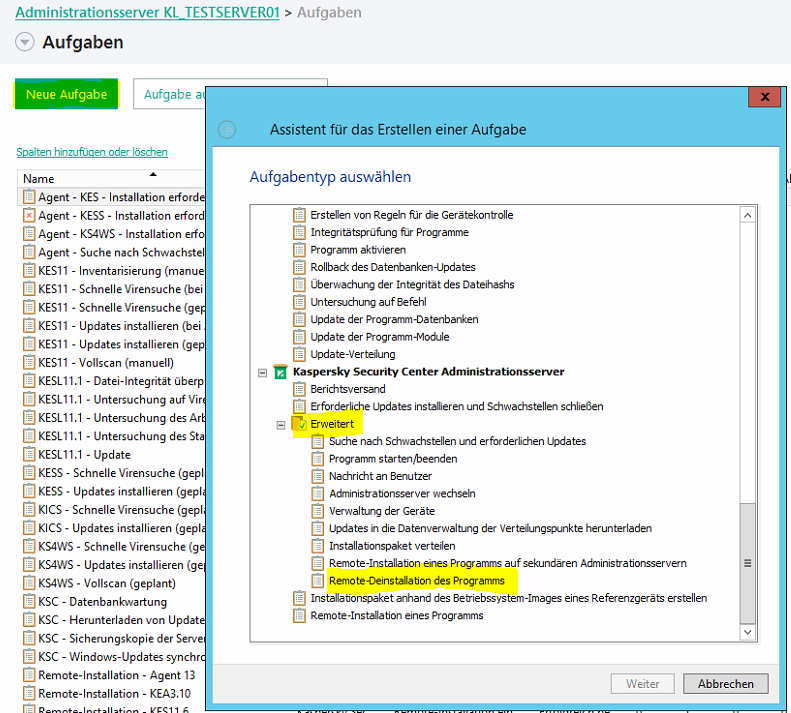
Task: Click icon of 'Erforderliche Updates installieren und Schwachstellen schließen'
Action: [299, 407]
